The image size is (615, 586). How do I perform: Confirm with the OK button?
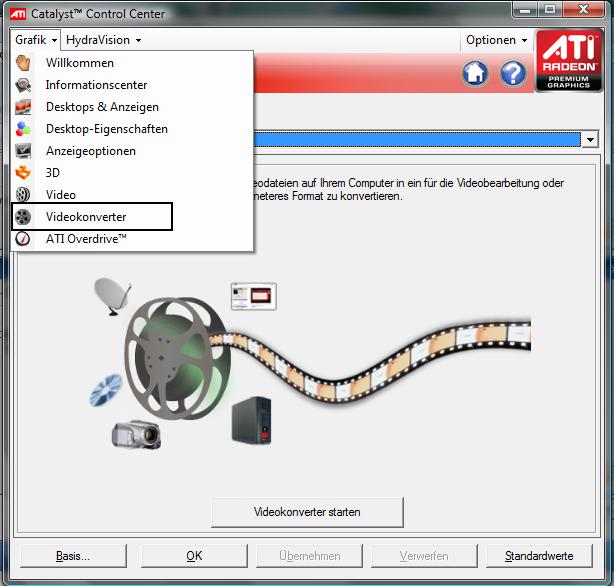click(x=194, y=555)
